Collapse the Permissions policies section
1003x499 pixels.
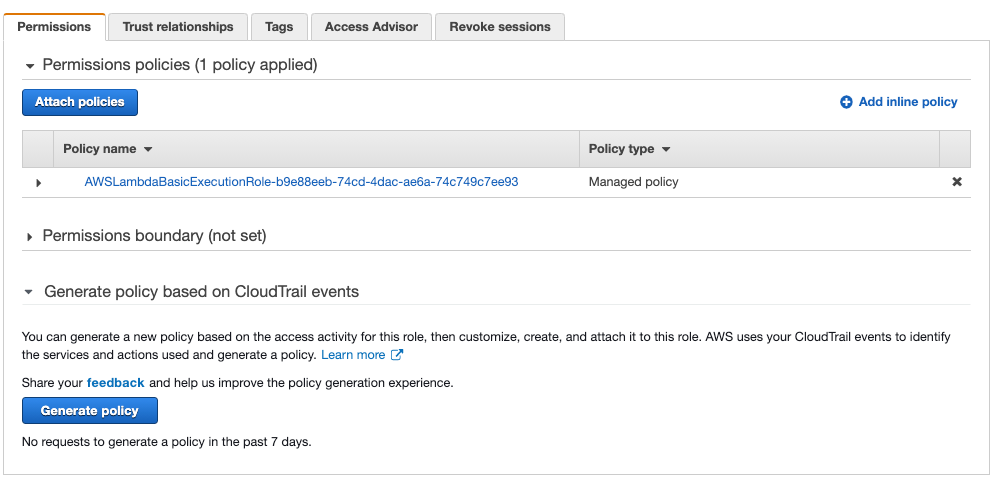[x=30, y=65]
